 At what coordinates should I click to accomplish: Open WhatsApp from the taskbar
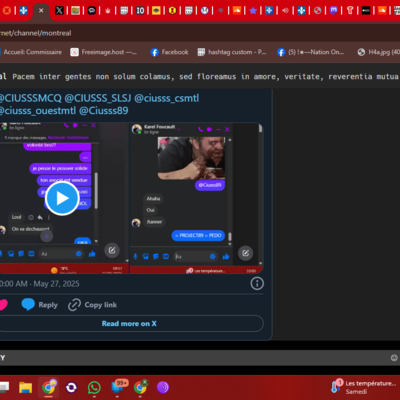(x=94, y=387)
